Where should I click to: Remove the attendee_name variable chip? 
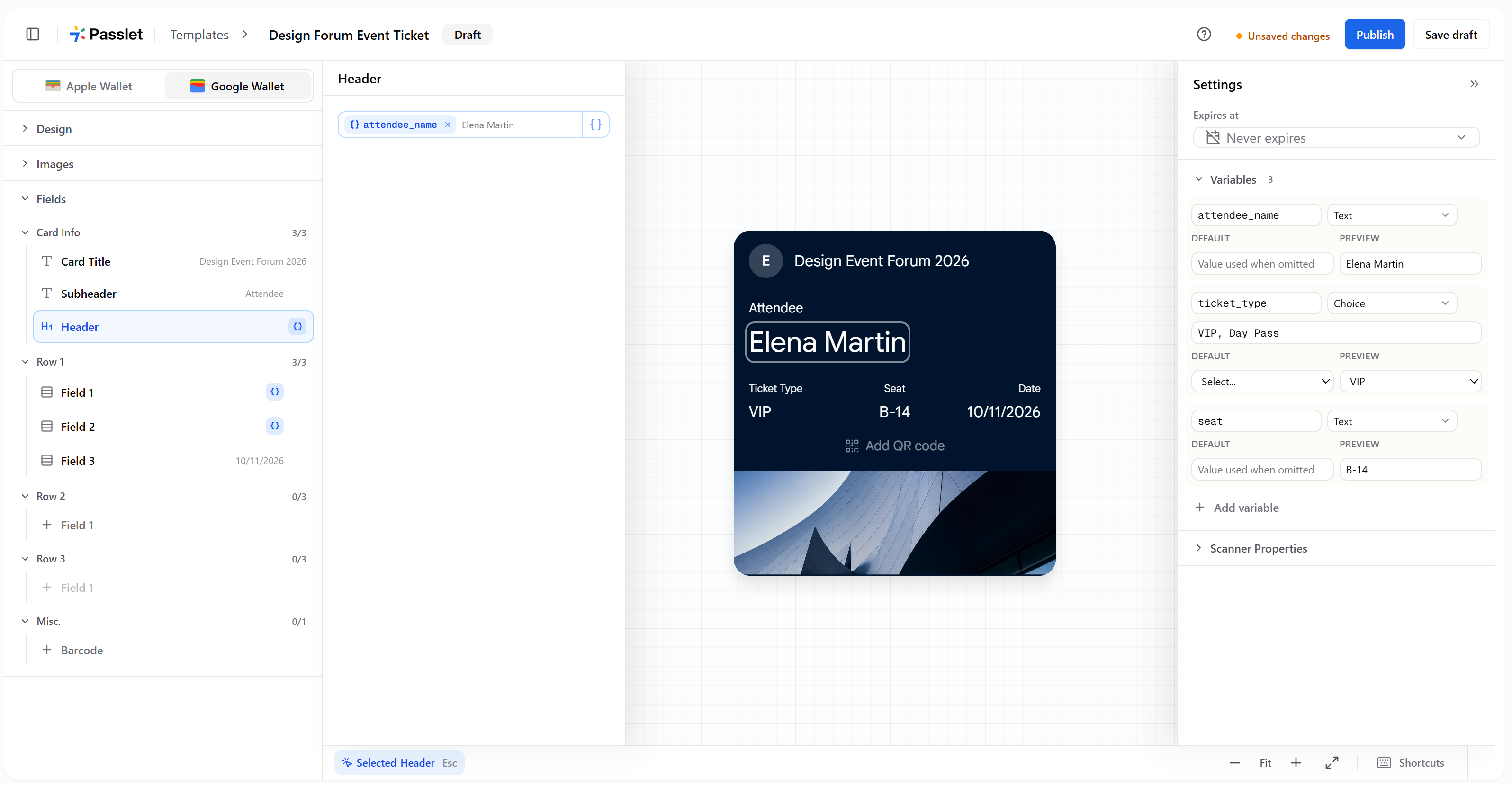click(x=447, y=125)
